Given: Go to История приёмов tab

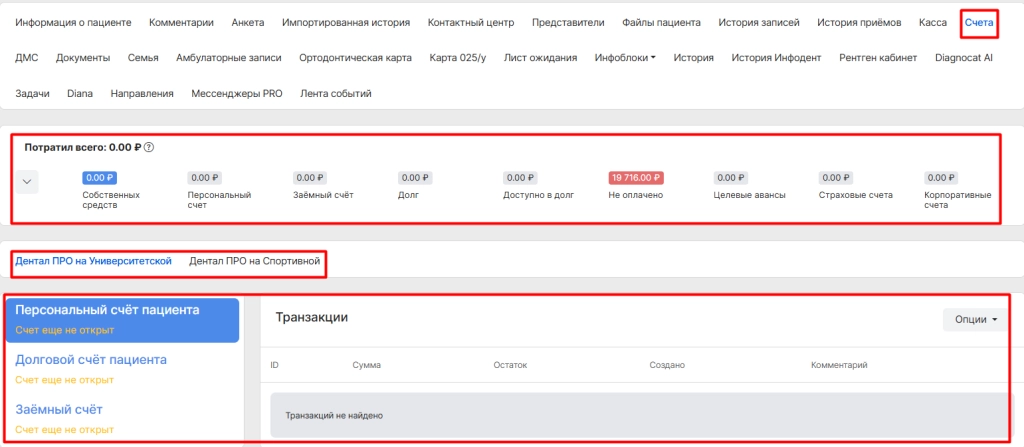Looking at the screenshot, I should (859, 22).
